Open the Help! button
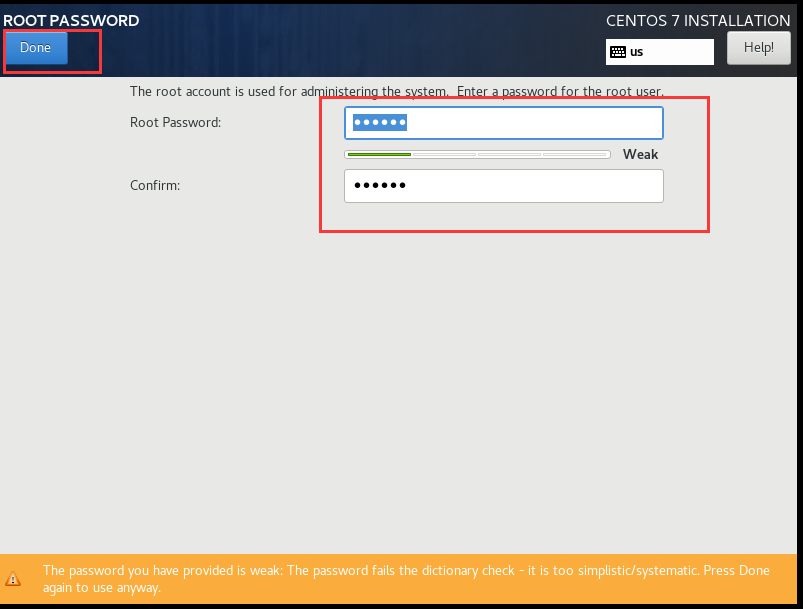This screenshot has height=609, width=803. coord(758,48)
